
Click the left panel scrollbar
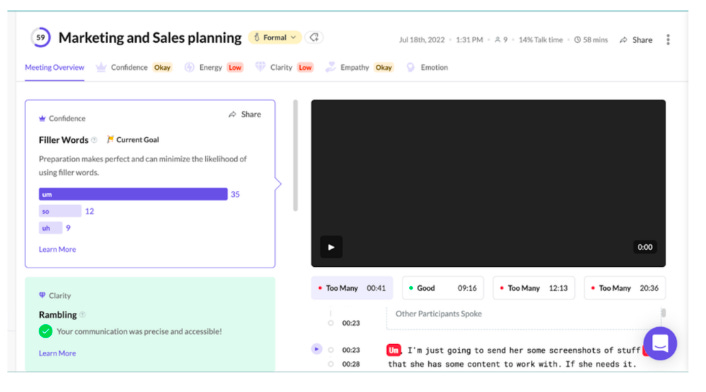tap(295, 155)
